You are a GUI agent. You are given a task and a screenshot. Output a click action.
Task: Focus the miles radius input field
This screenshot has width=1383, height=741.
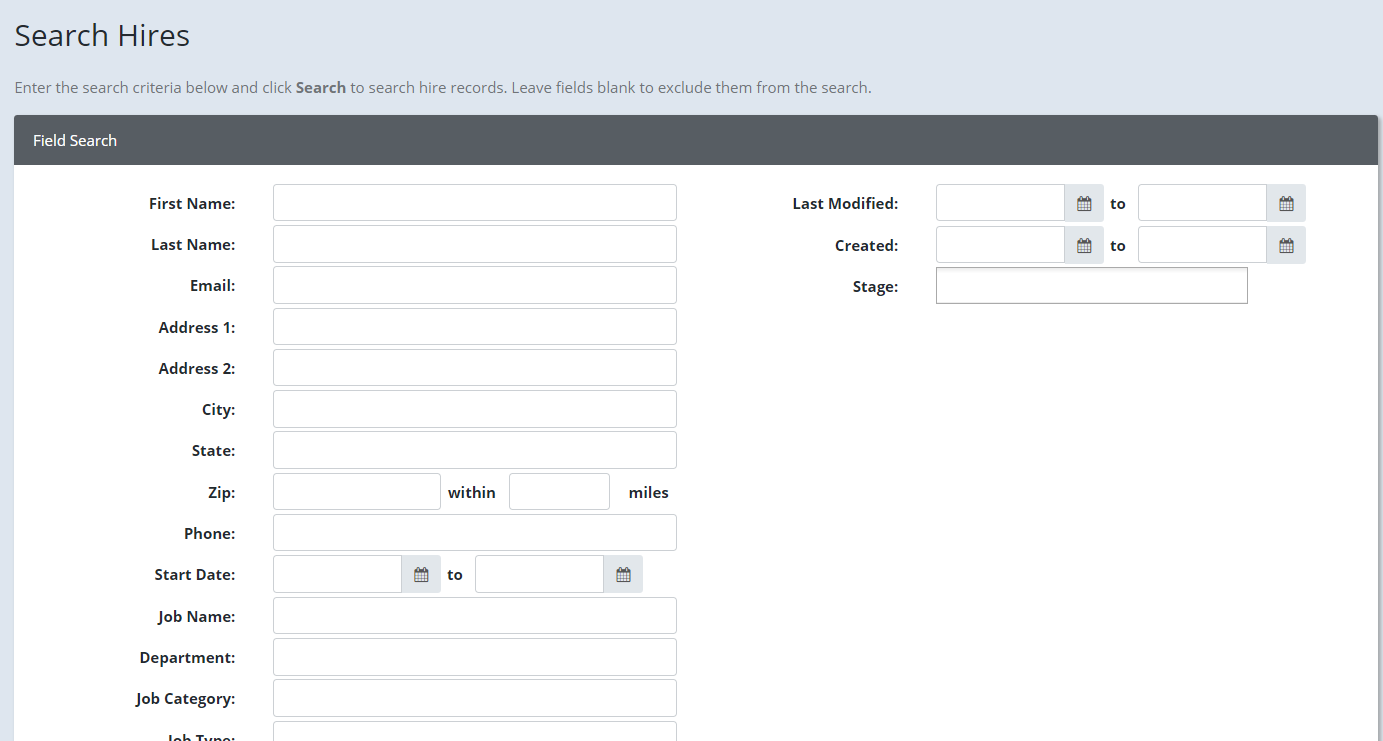[559, 491]
